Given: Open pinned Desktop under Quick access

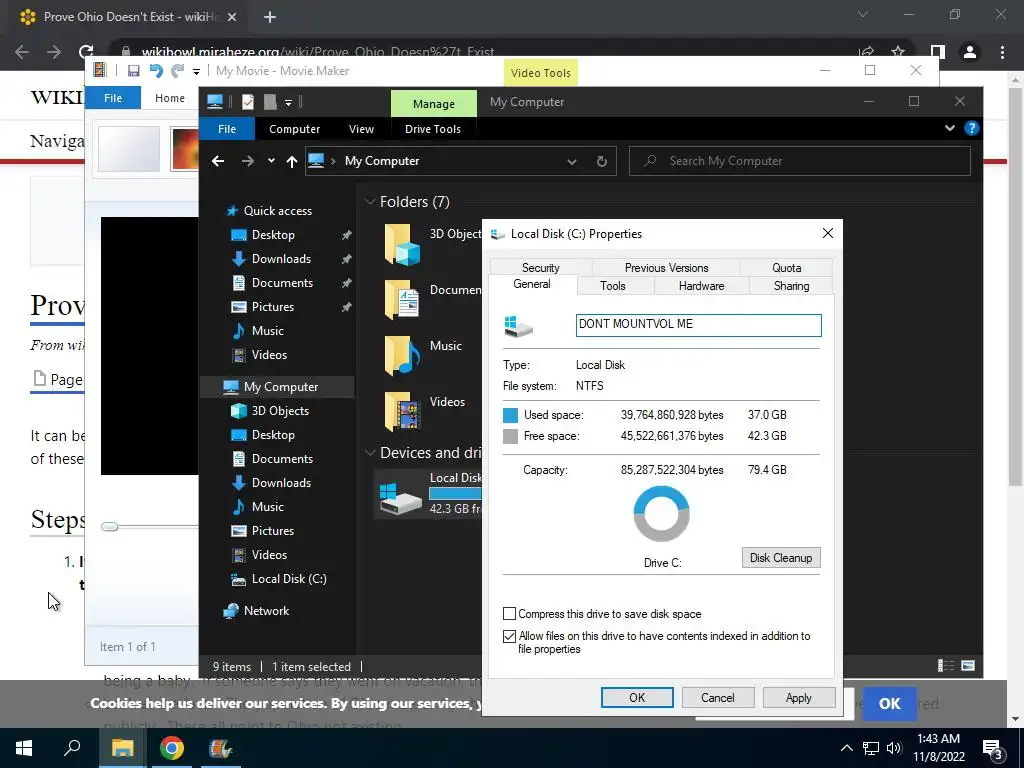Looking at the screenshot, I should [273, 235].
